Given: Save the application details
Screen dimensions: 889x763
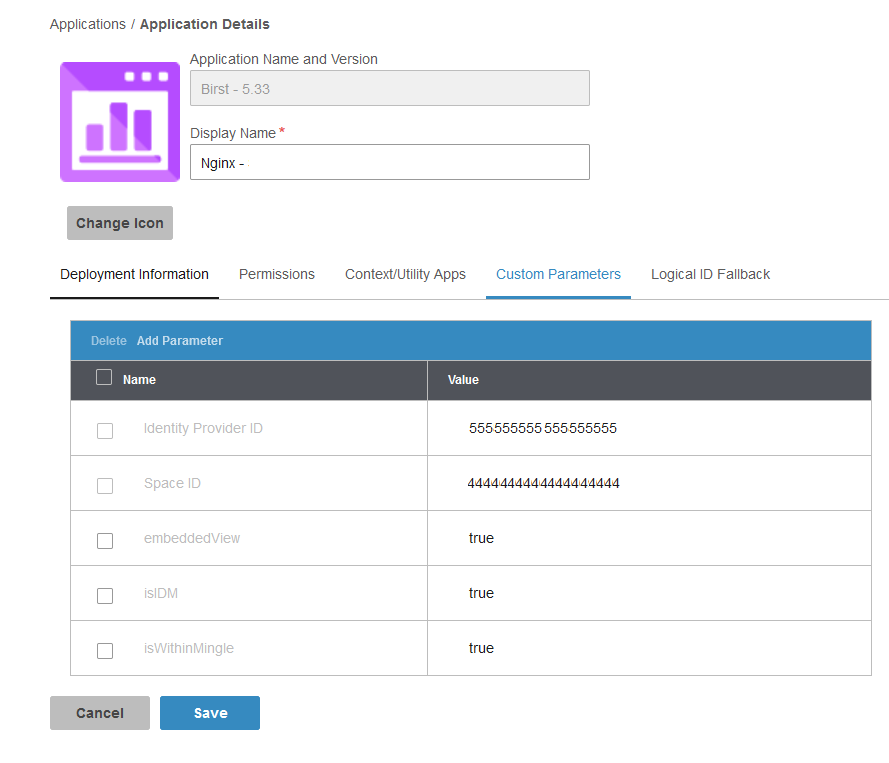Looking at the screenshot, I should pyautogui.click(x=210, y=713).
